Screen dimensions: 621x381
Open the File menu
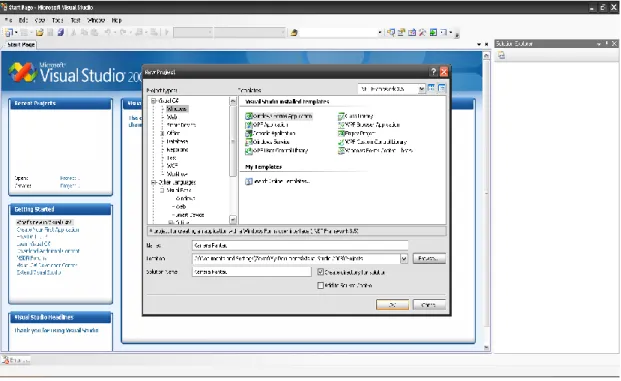pos(8,20)
